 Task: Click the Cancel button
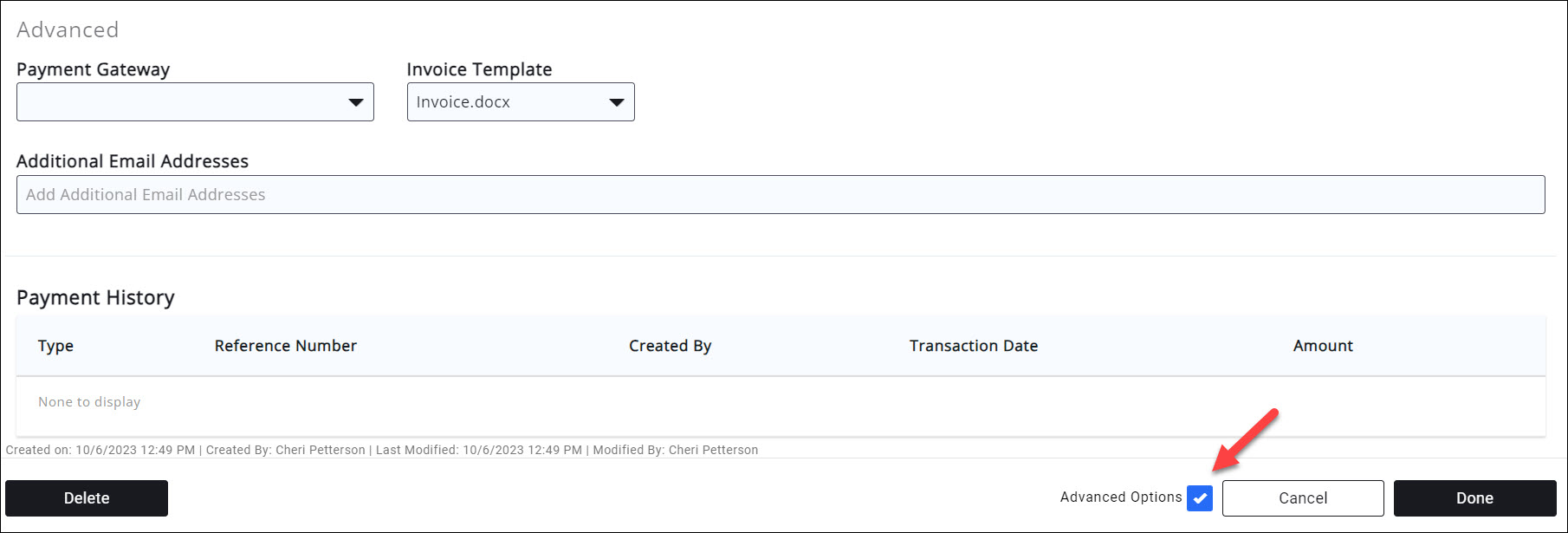point(1302,498)
